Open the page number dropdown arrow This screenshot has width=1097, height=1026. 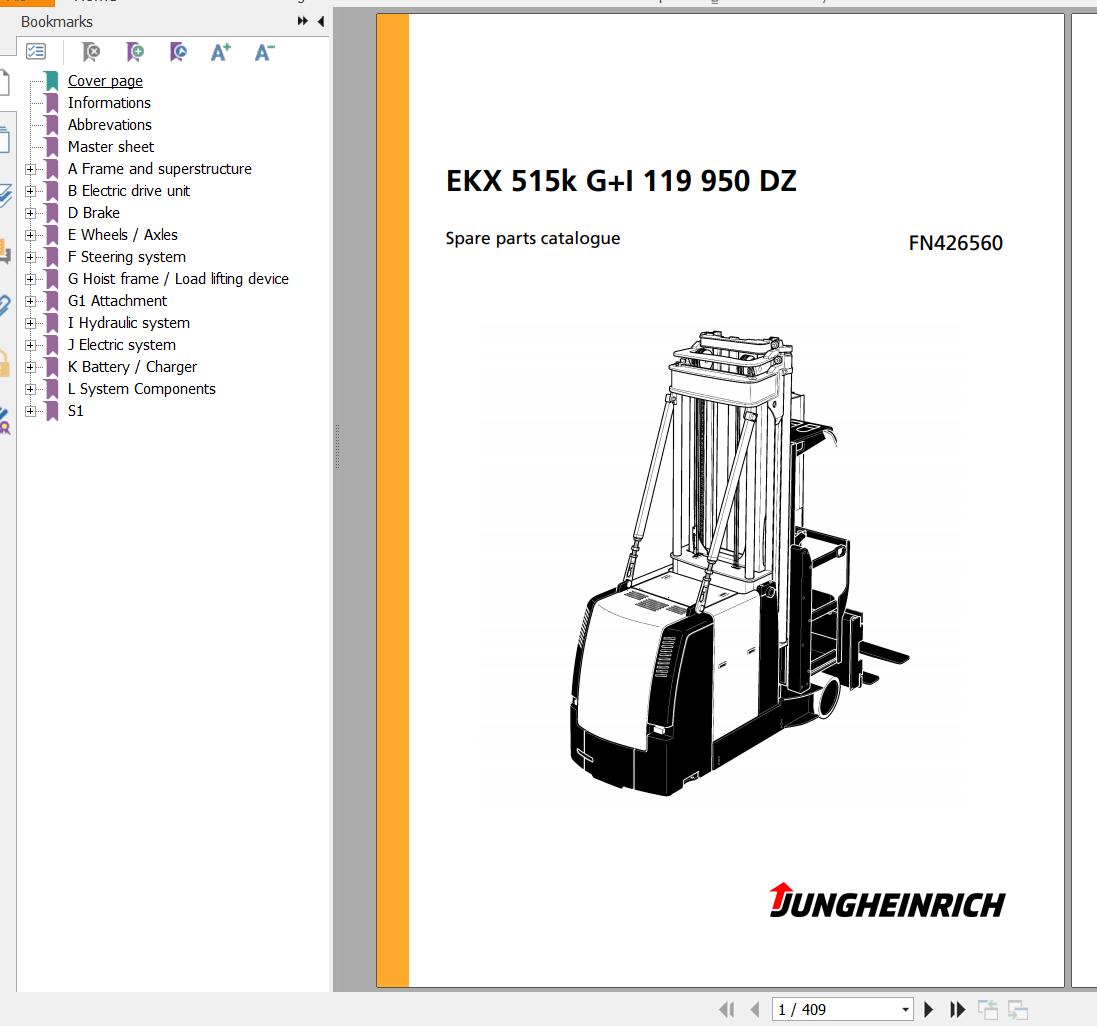coord(905,1009)
